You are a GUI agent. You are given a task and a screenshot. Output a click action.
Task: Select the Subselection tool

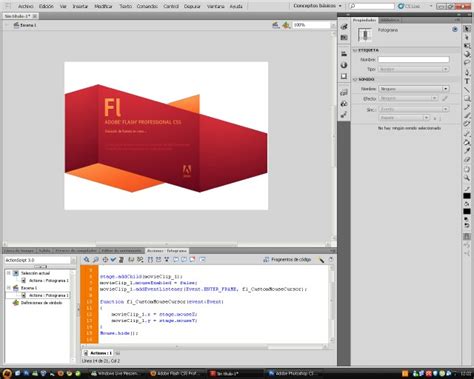(467, 38)
